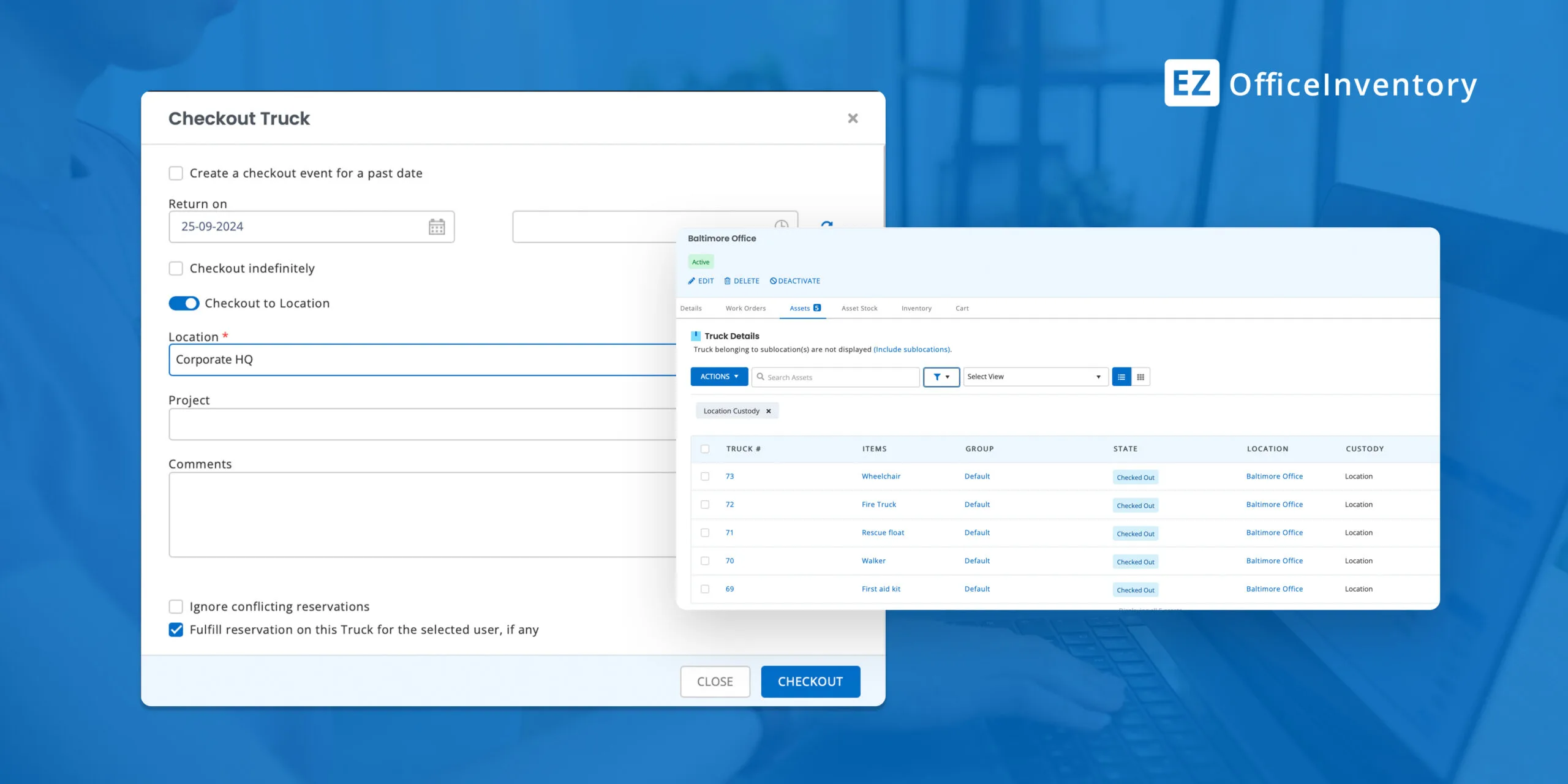Open the Return on calendar picker icon
1568x784 pixels.
pyautogui.click(x=436, y=227)
